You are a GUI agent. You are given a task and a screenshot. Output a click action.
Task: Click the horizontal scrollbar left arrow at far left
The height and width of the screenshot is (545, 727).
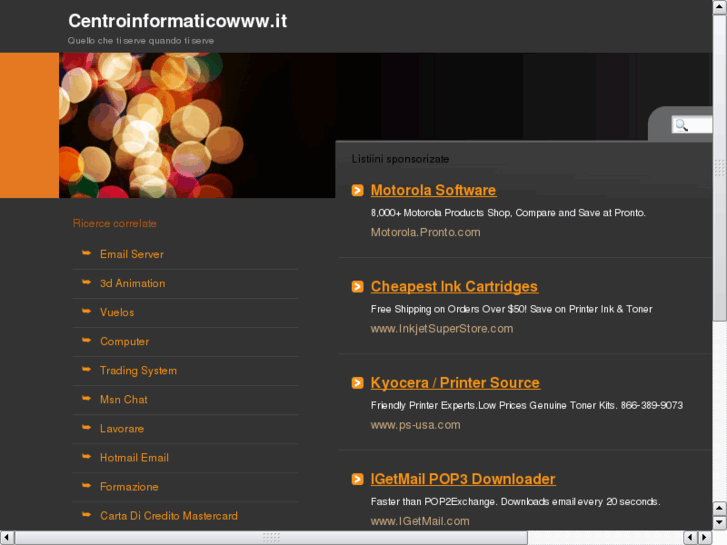pyautogui.click(x=6, y=538)
